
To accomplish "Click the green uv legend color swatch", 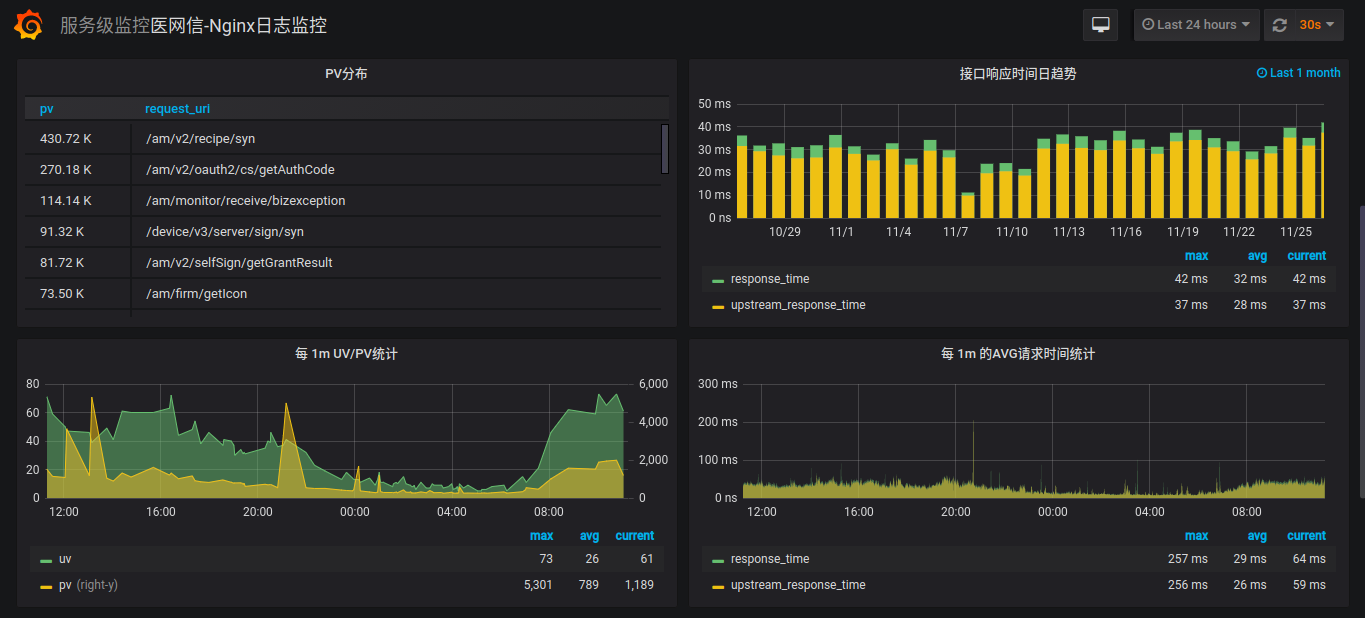I will point(46,560).
